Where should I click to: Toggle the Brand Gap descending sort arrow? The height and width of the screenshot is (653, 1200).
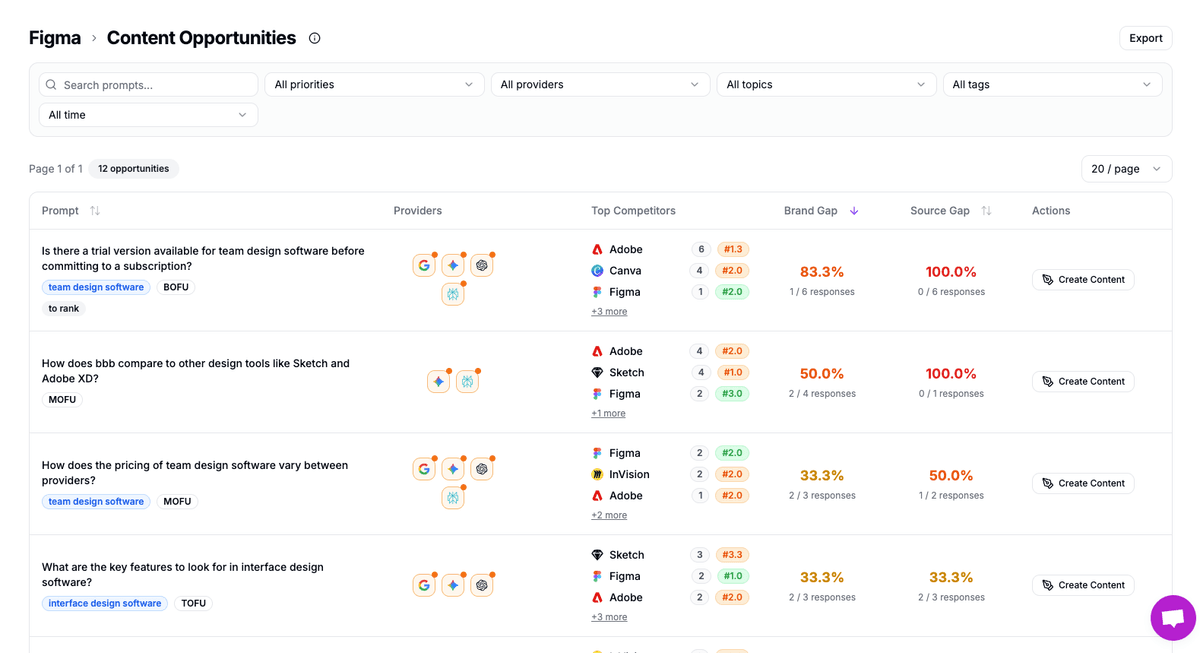[854, 211]
